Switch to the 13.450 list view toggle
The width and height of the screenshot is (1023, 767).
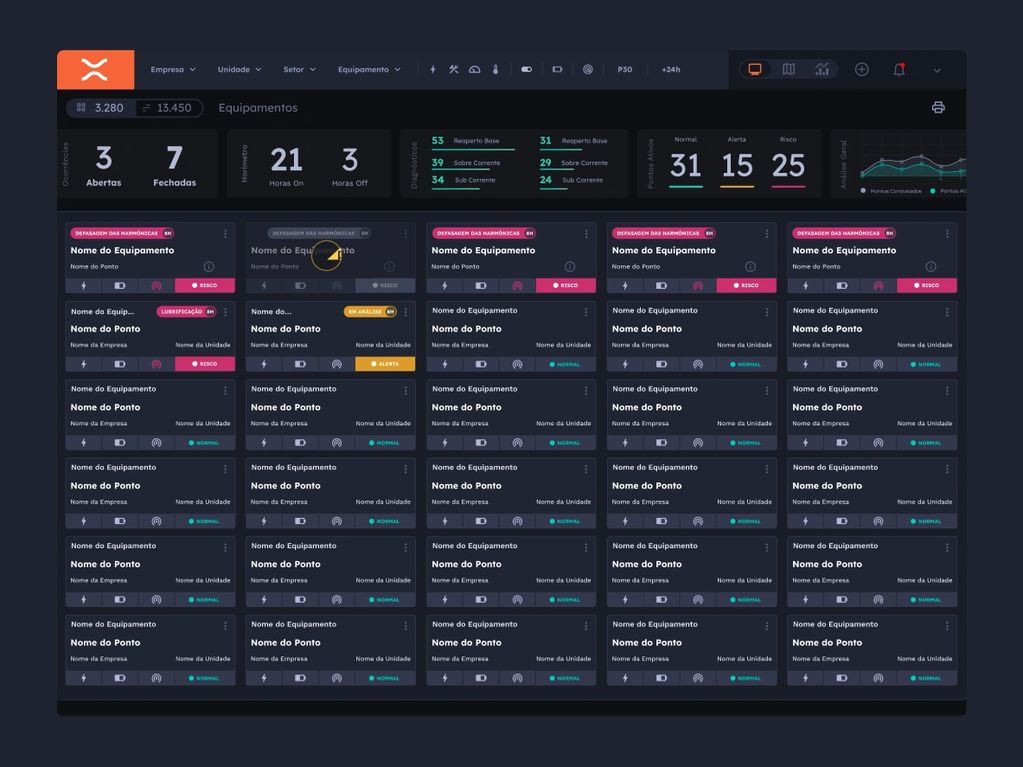166,108
